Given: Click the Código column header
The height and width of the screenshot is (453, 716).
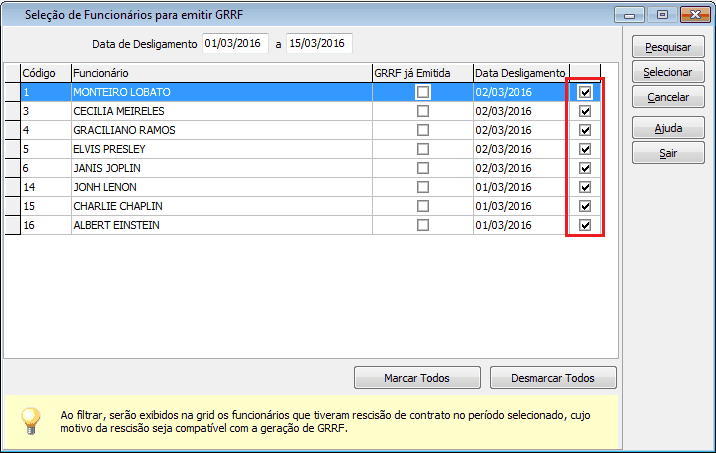Looking at the screenshot, I should [45, 73].
